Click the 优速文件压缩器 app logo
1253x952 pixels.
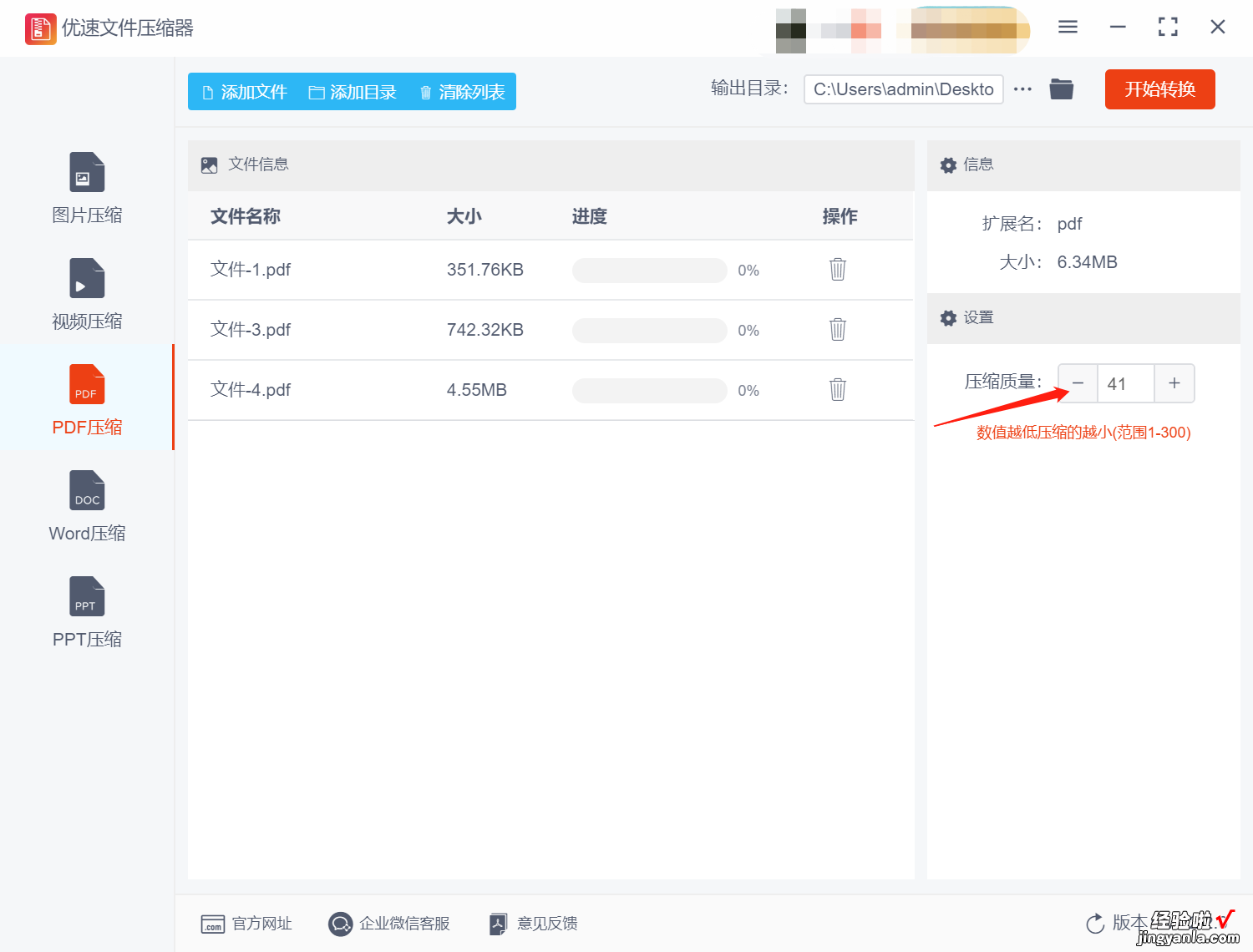coord(40,28)
